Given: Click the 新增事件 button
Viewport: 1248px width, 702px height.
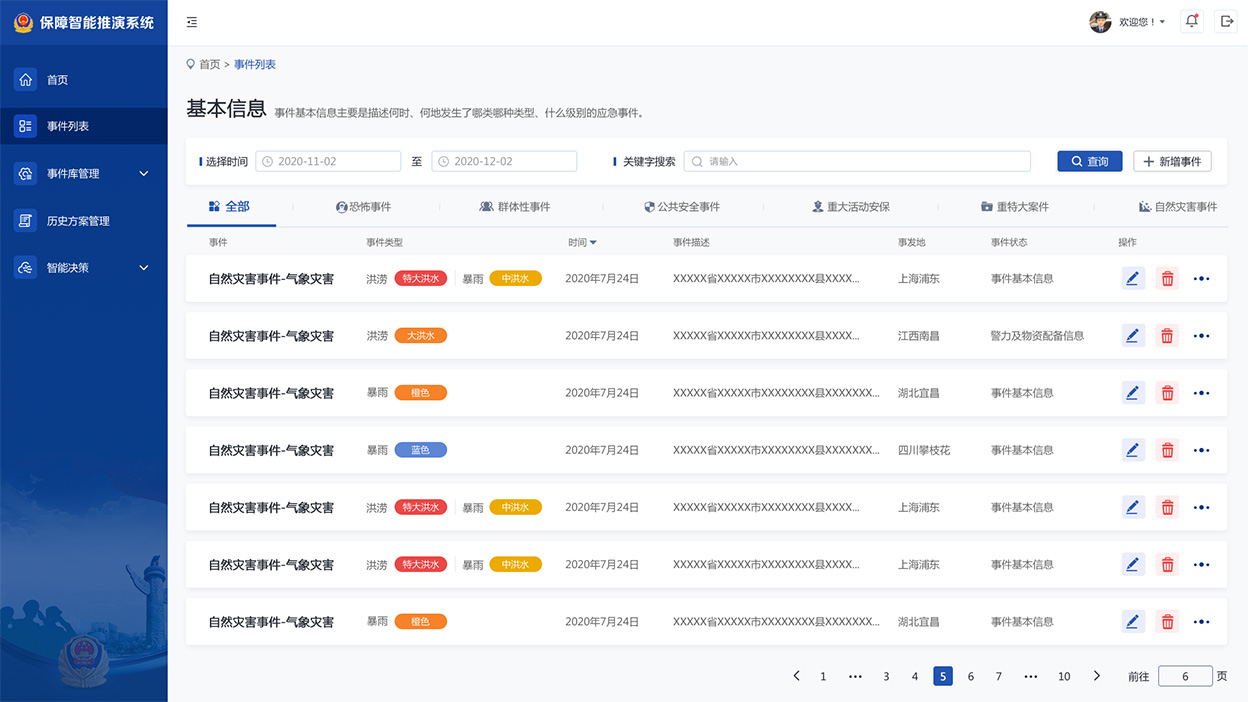Looking at the screenshot, I should 1173,161.
